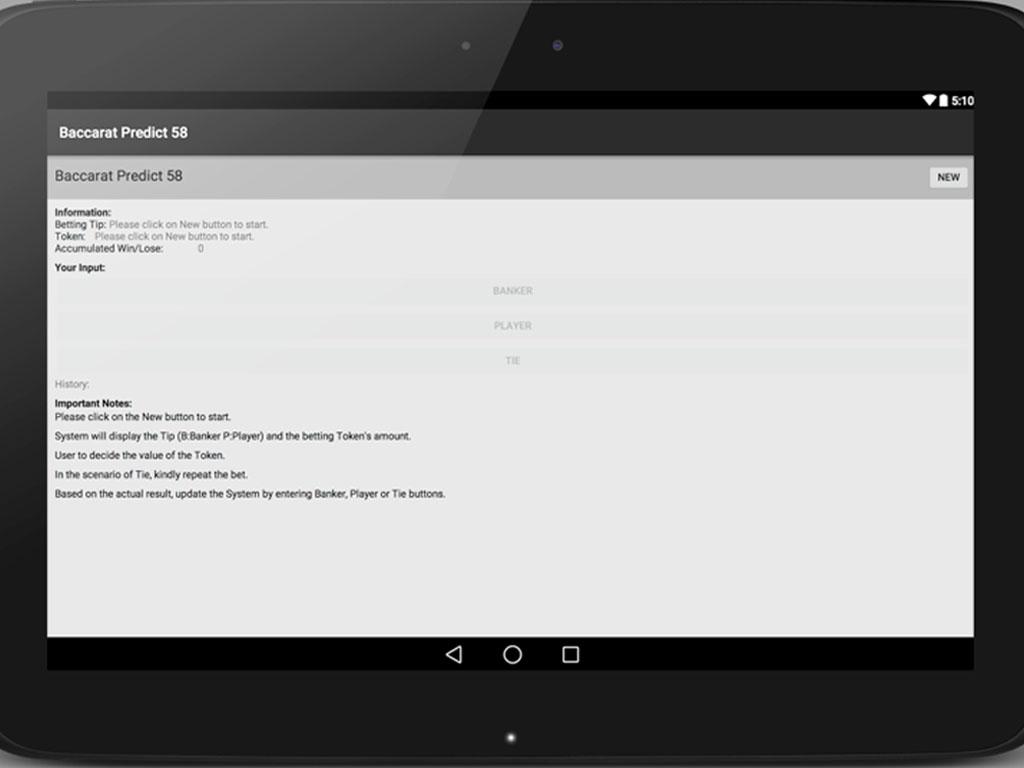Start a new session with NEW button
Image resolution: width=1024 pixels, height=768 pixels.
(x=948, y=177)
